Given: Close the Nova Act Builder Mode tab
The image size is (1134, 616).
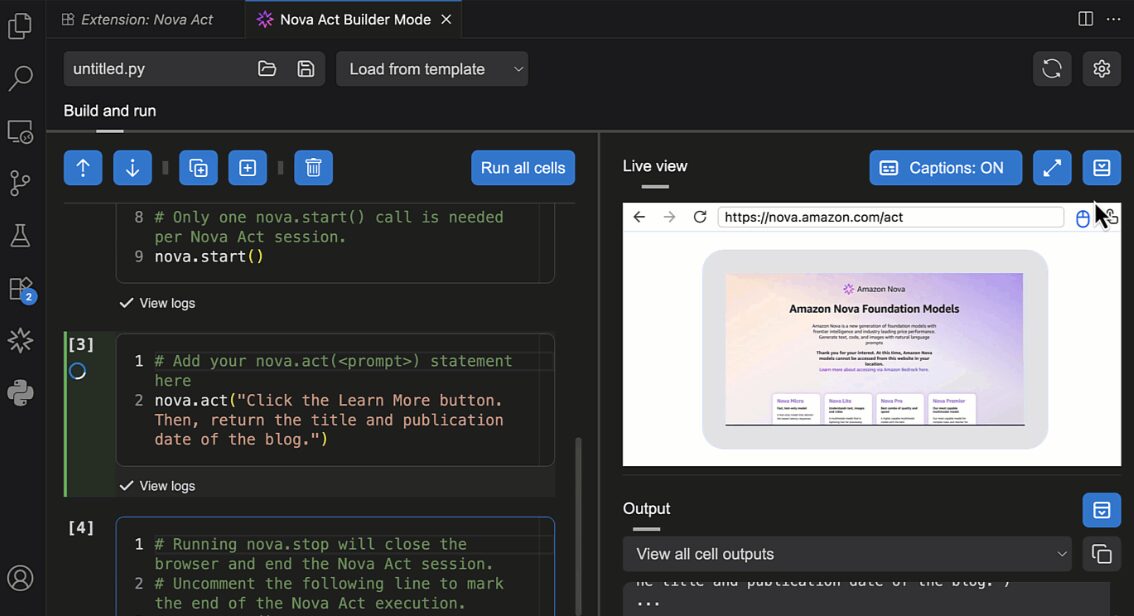Looking at the screenshot, I should pos(446,20).
